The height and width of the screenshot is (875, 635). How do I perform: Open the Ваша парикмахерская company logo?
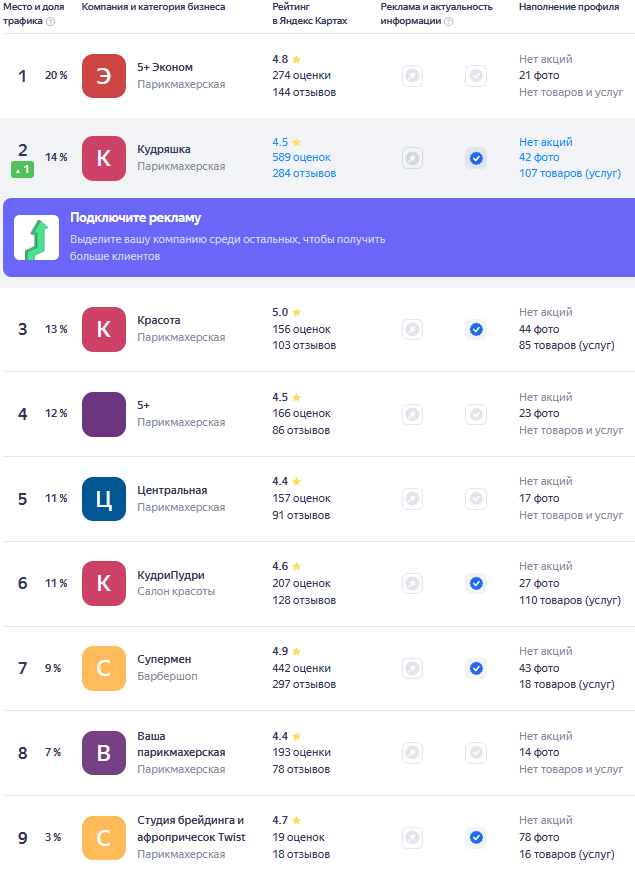(x=104, y=753)
